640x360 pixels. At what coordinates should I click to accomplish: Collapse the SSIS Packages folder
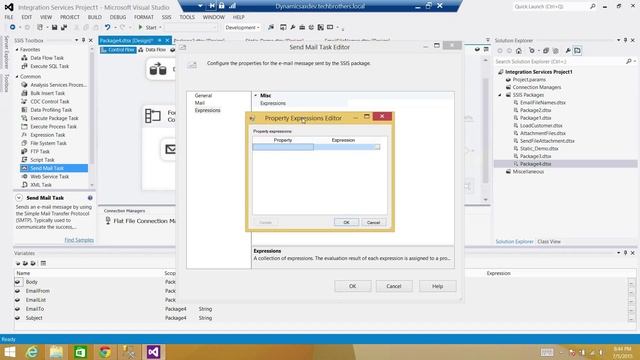500,95
